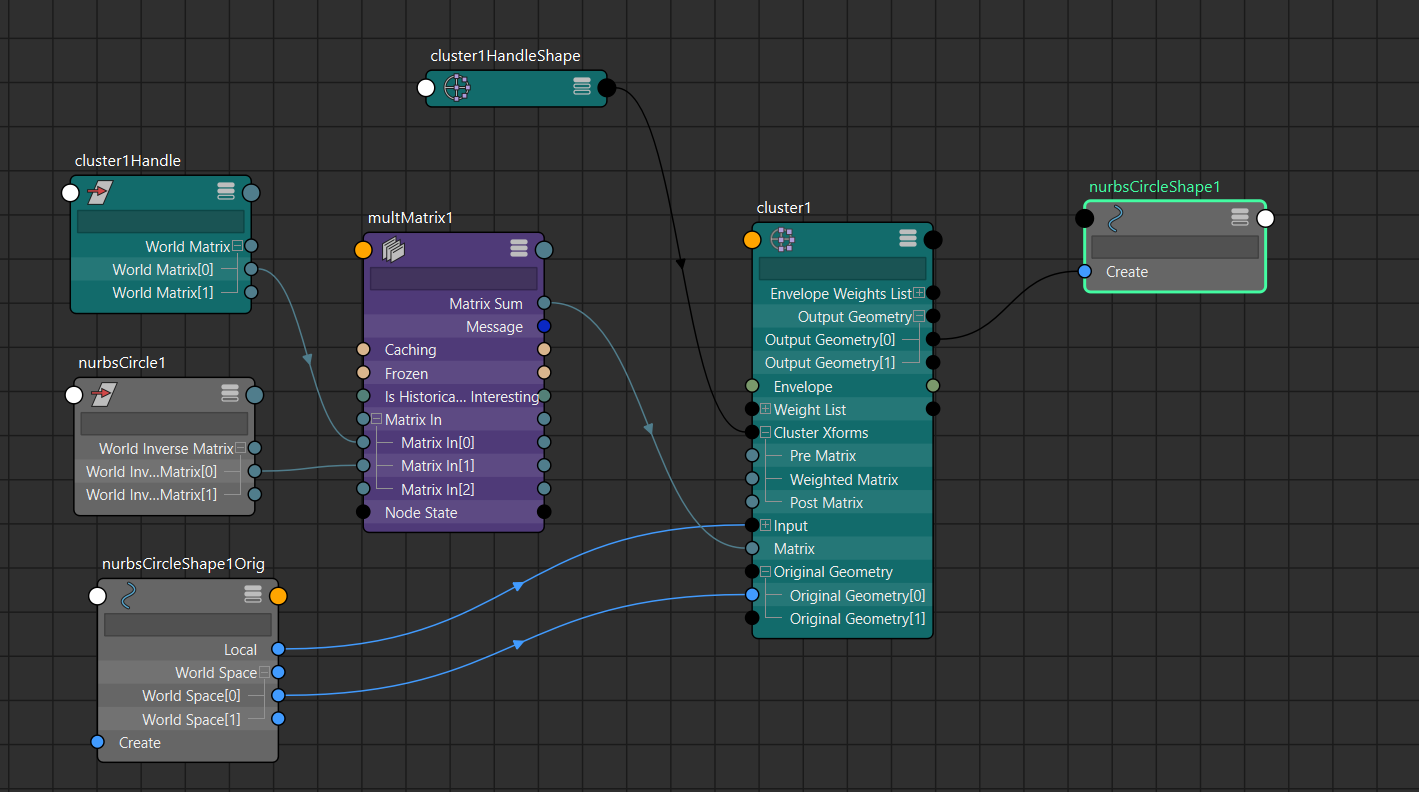Click the nurbsCircle1 transform icon

point(104,394)
